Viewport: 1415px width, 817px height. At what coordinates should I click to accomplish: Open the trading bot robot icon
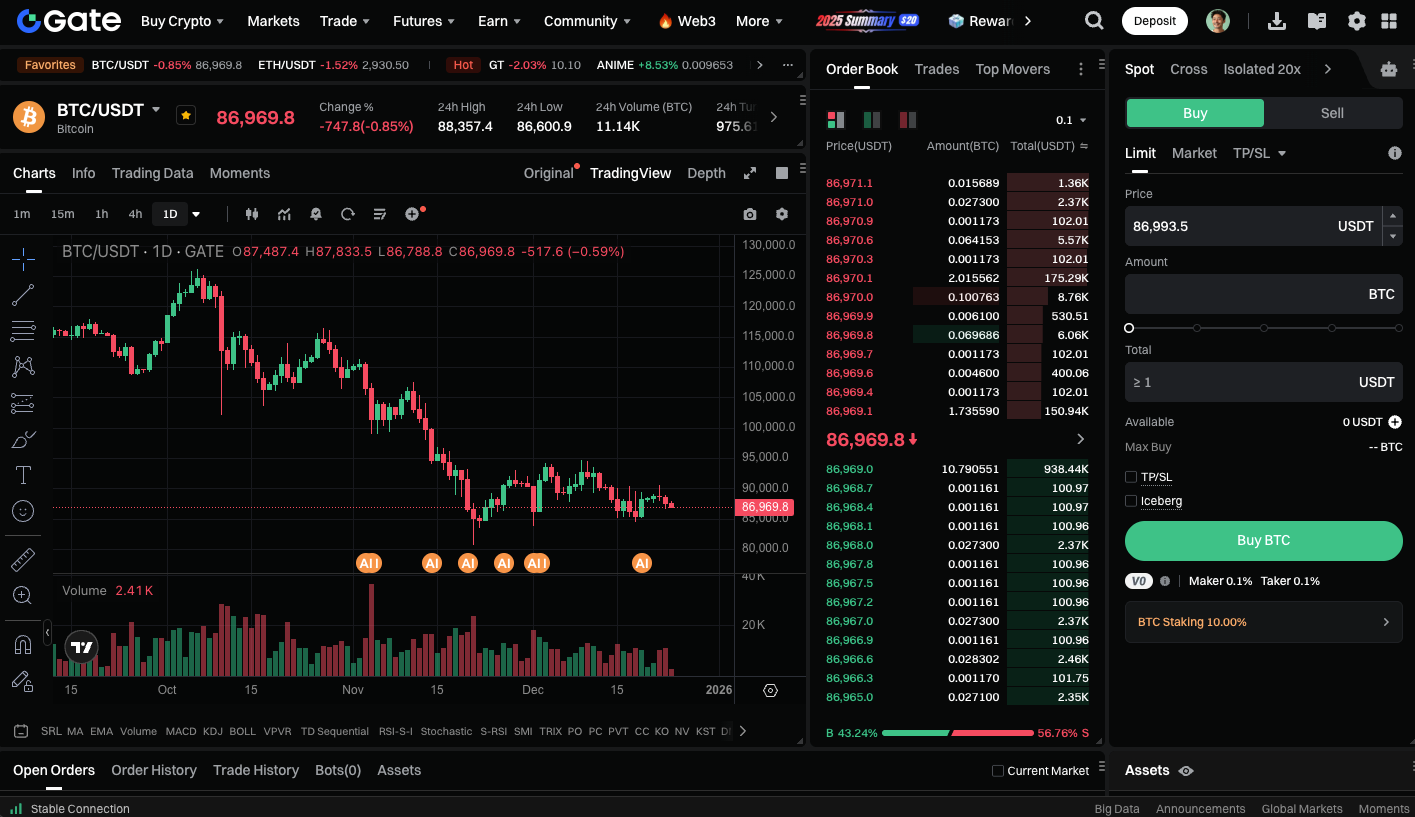click(1388, 69)
